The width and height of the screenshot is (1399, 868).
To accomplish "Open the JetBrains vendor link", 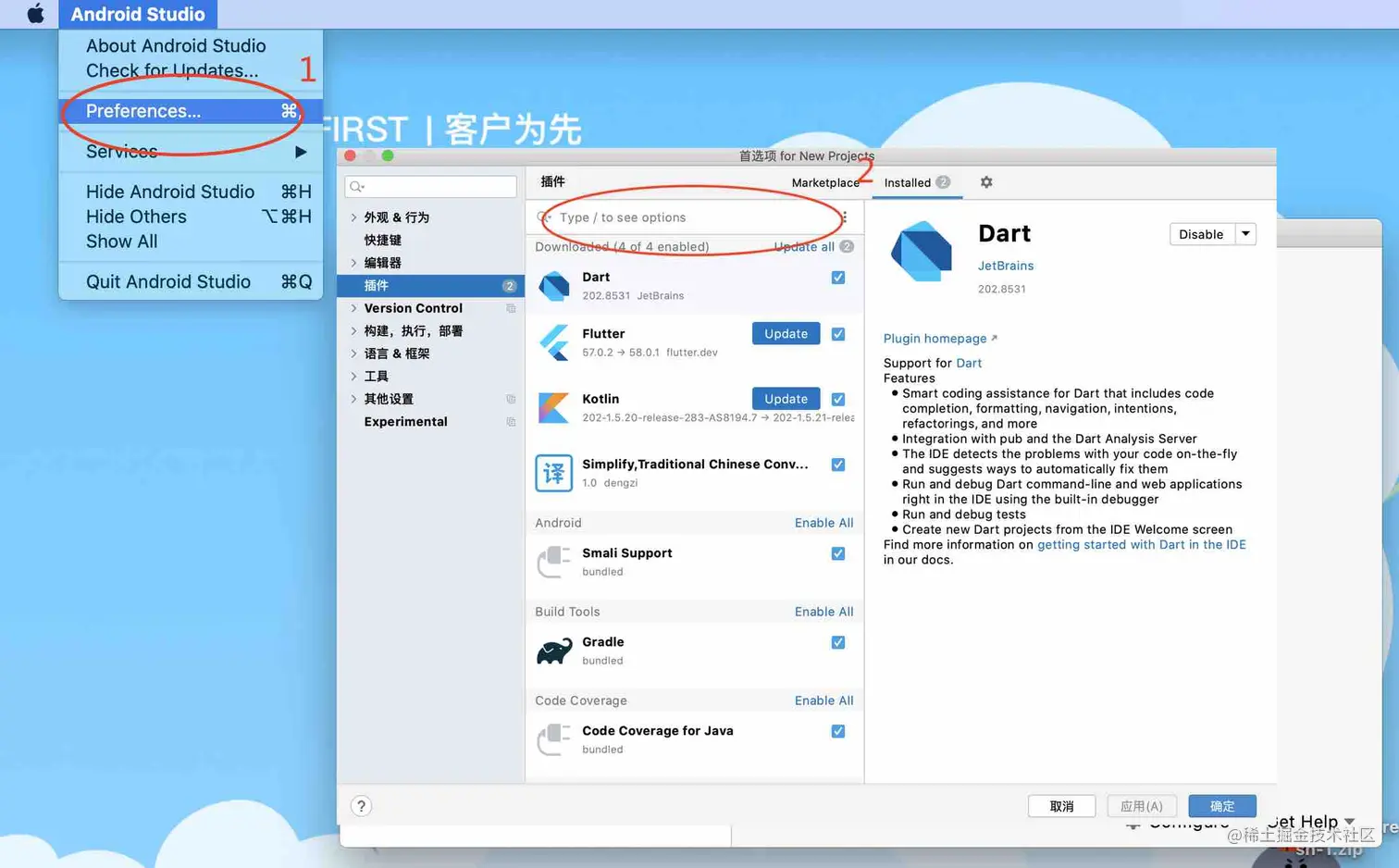I will (1006, 266).
